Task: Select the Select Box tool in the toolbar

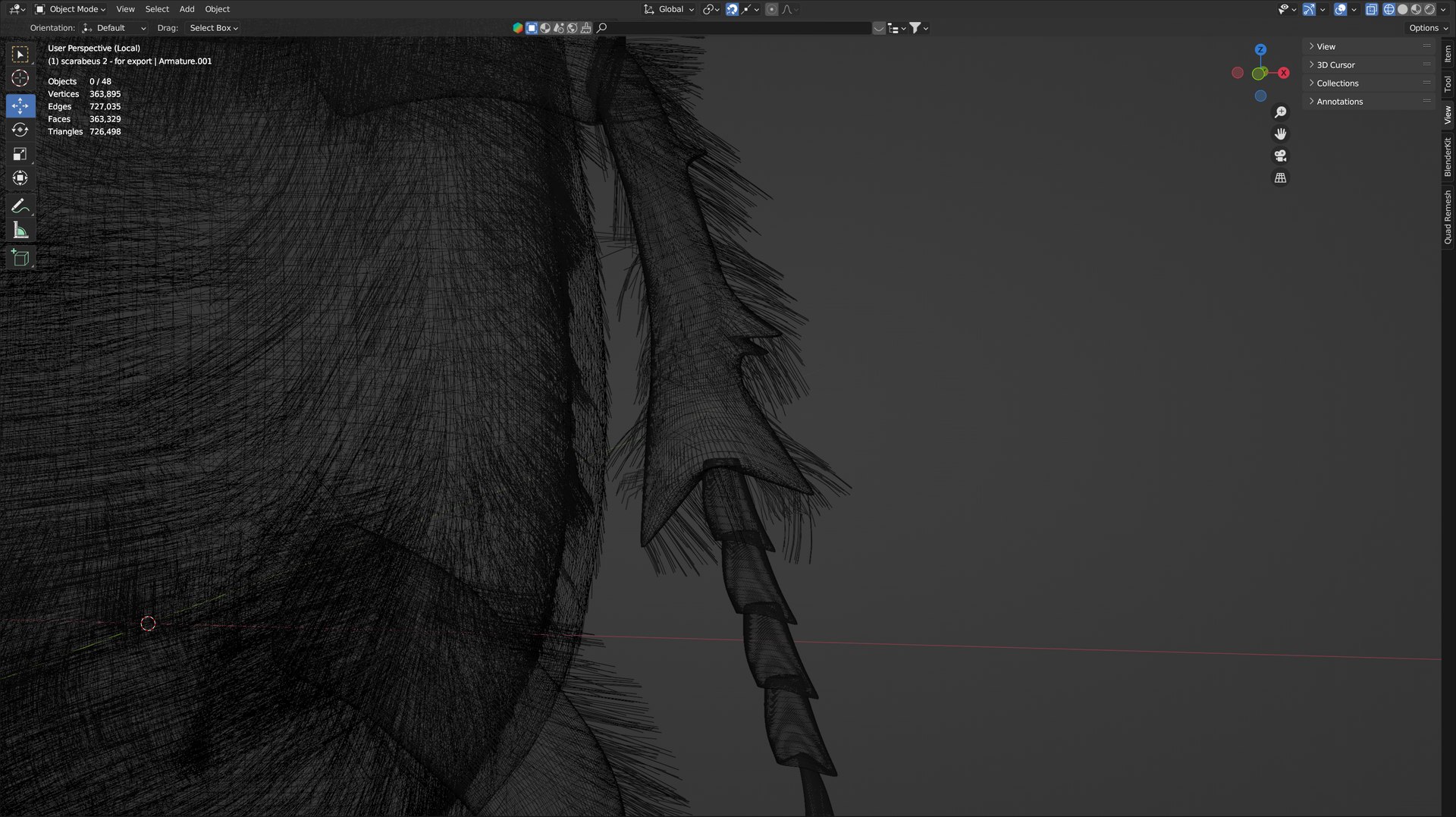Action: (20, 54)
